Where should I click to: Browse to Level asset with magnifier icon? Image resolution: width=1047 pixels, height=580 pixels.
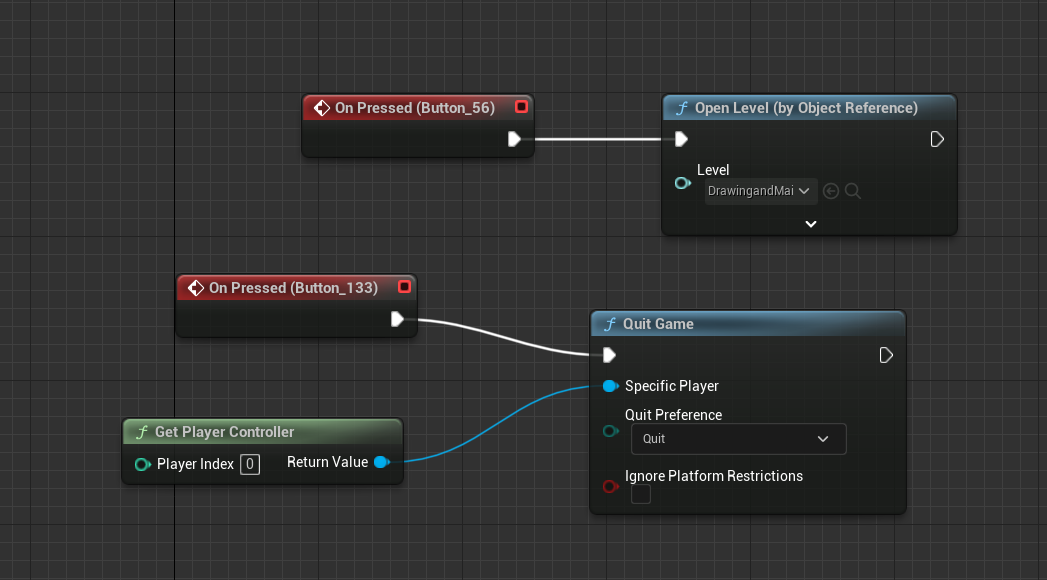pos(853,192)
